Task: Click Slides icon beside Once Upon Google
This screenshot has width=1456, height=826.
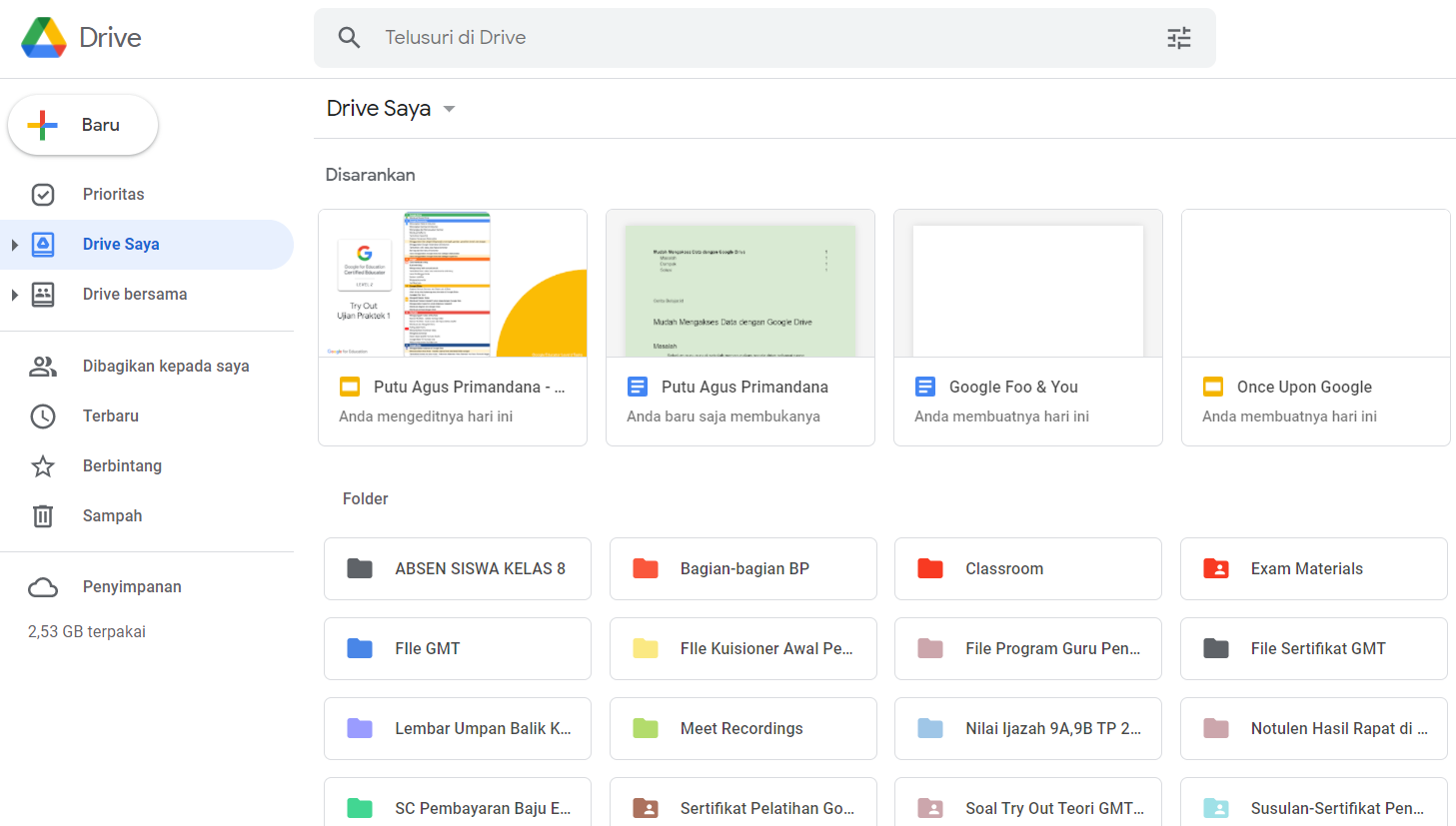Action: 1213,387
